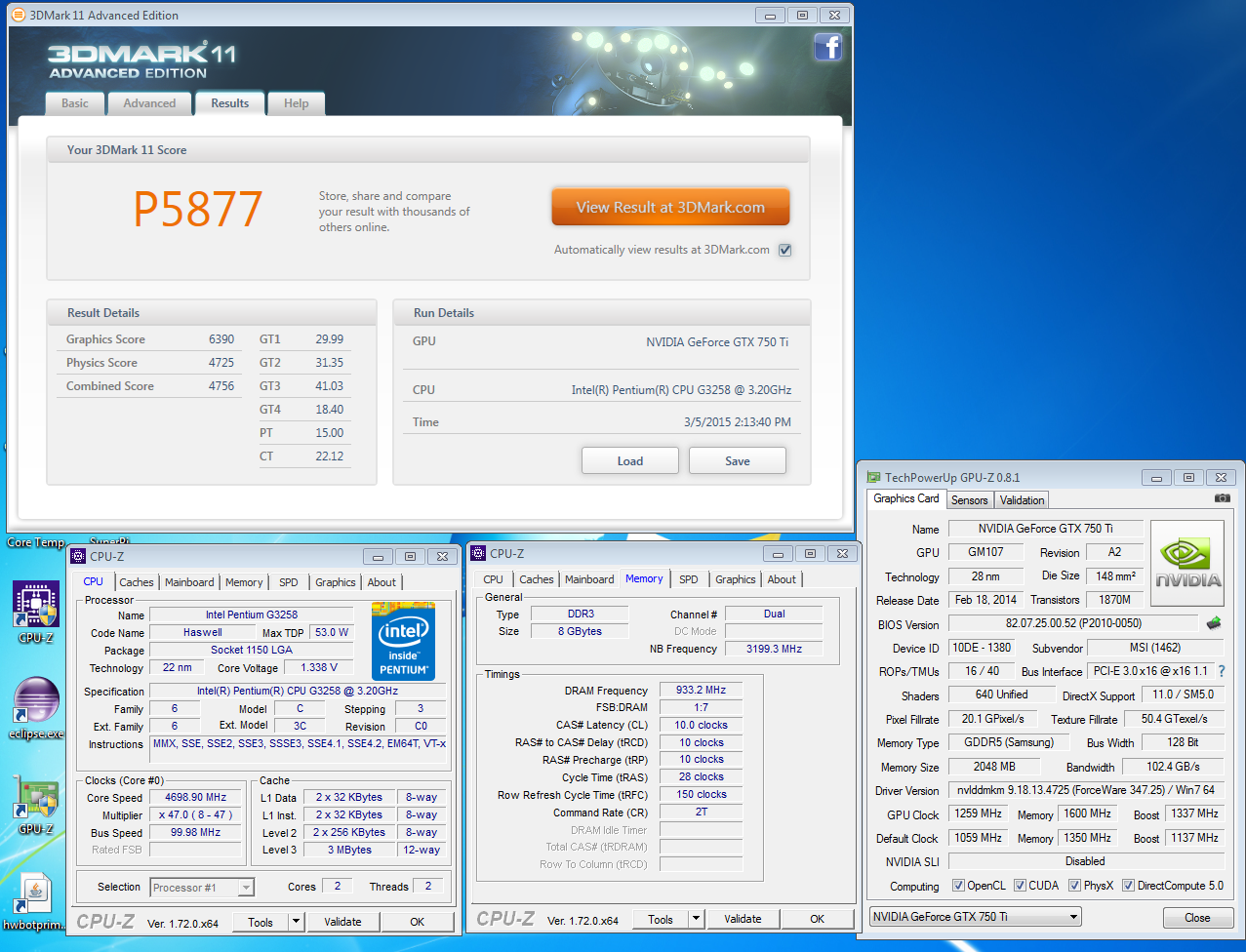
Task: Click Close button in GPU-Z
Action: 1197,918
